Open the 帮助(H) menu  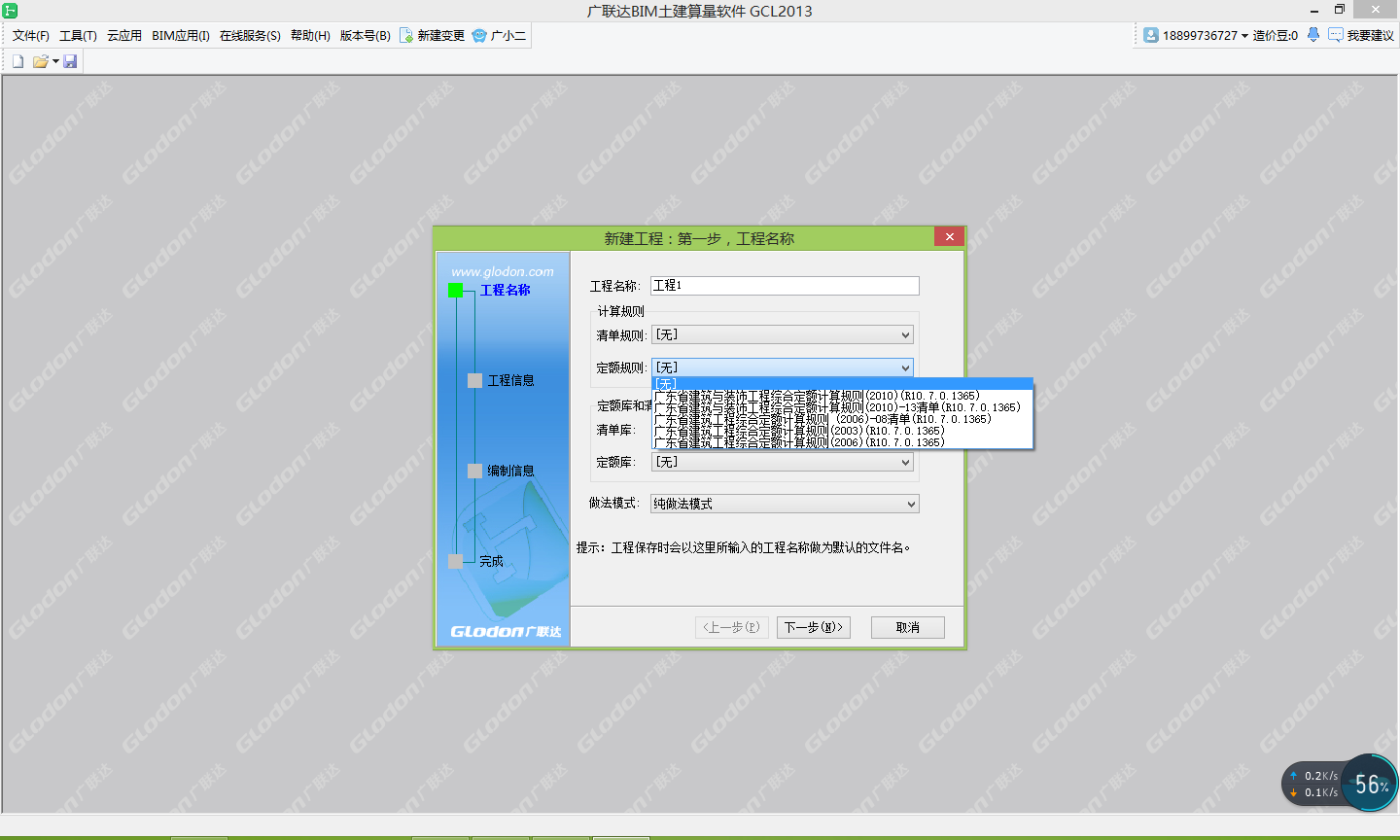point(310,35)
